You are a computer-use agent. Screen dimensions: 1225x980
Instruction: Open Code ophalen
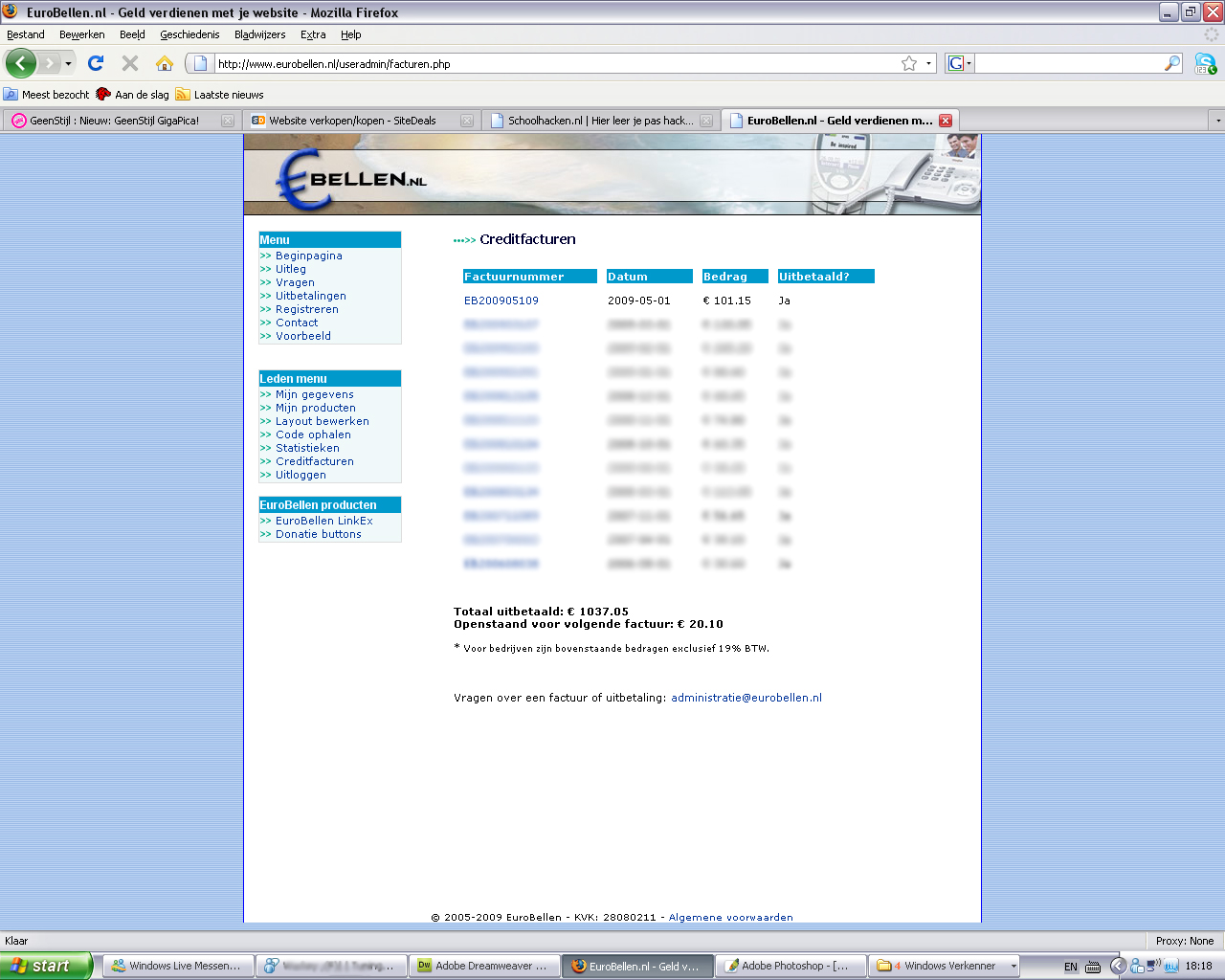coord(313,434)
